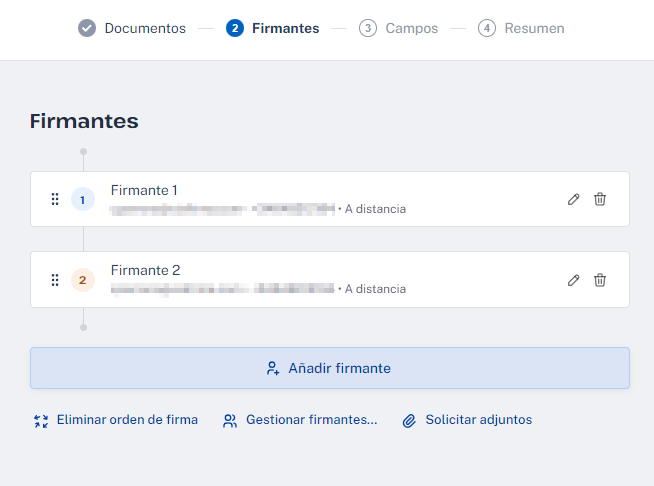Image resolution: width=654 pixels, height=486 pixels.
Task: Click the step 4 circle beside Resumen
Action: (487, 28)
